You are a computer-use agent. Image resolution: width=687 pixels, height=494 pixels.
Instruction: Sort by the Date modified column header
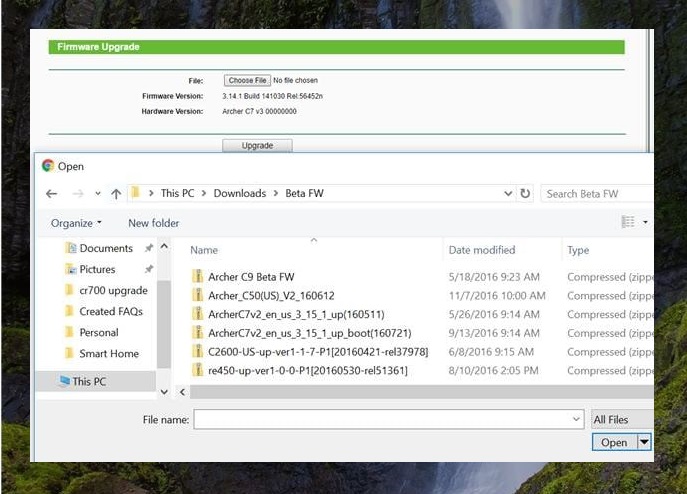point(482,250)
